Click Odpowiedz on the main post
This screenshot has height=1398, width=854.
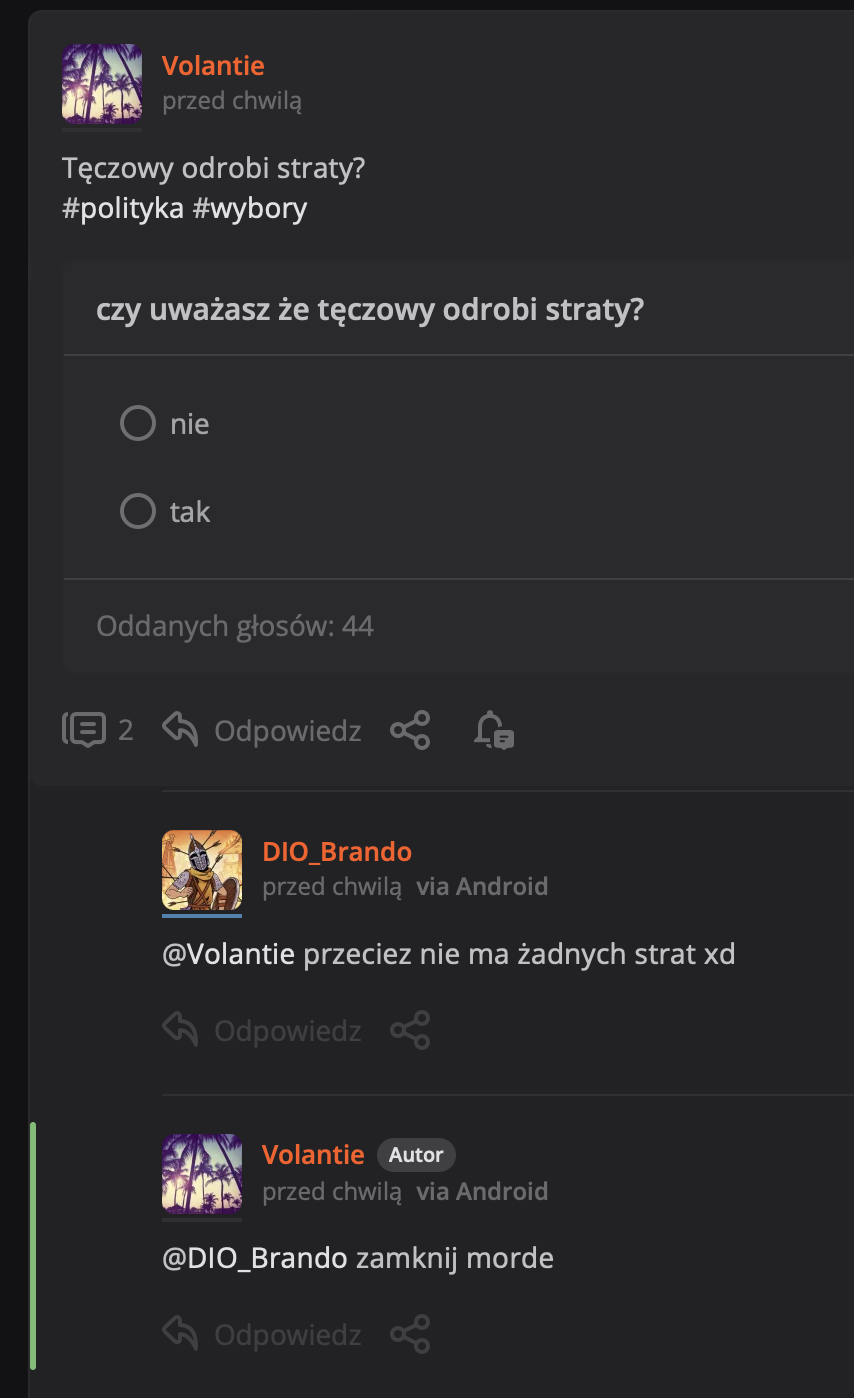tap(287, 731)
